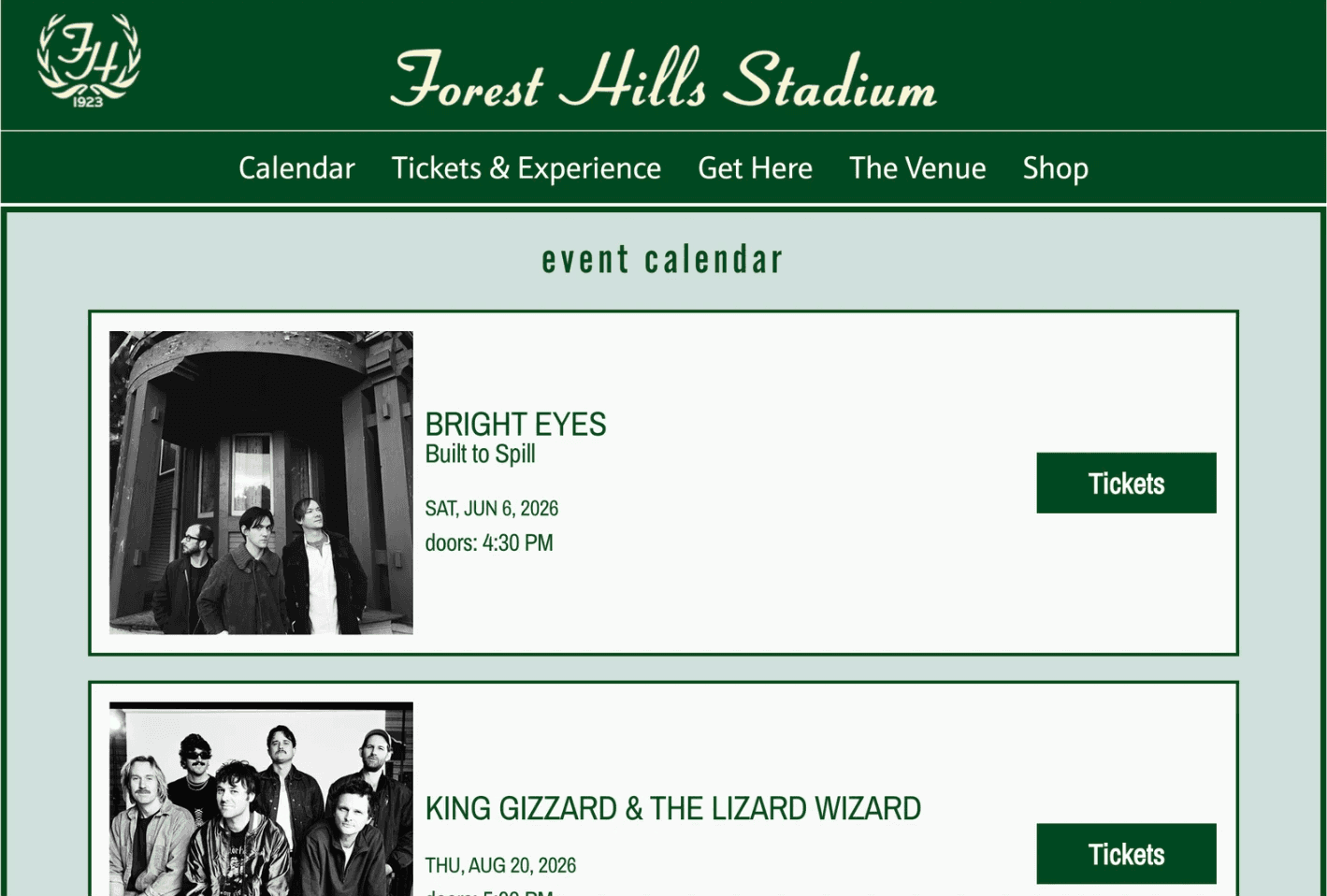Click the King Gizzard band photo
Viewport: 1327px width, 896px height.
(262, 800)
